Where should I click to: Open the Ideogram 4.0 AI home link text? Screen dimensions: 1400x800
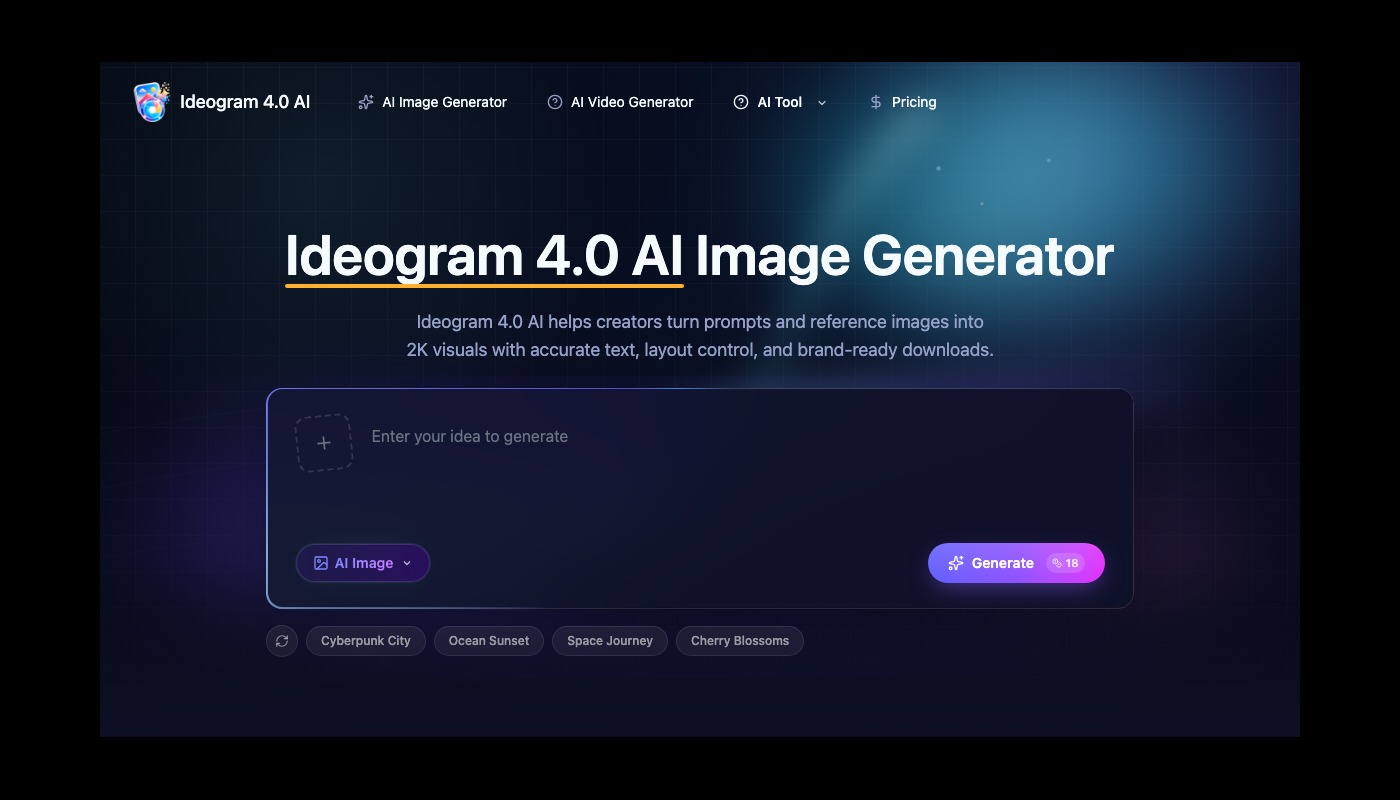[245, 102]
